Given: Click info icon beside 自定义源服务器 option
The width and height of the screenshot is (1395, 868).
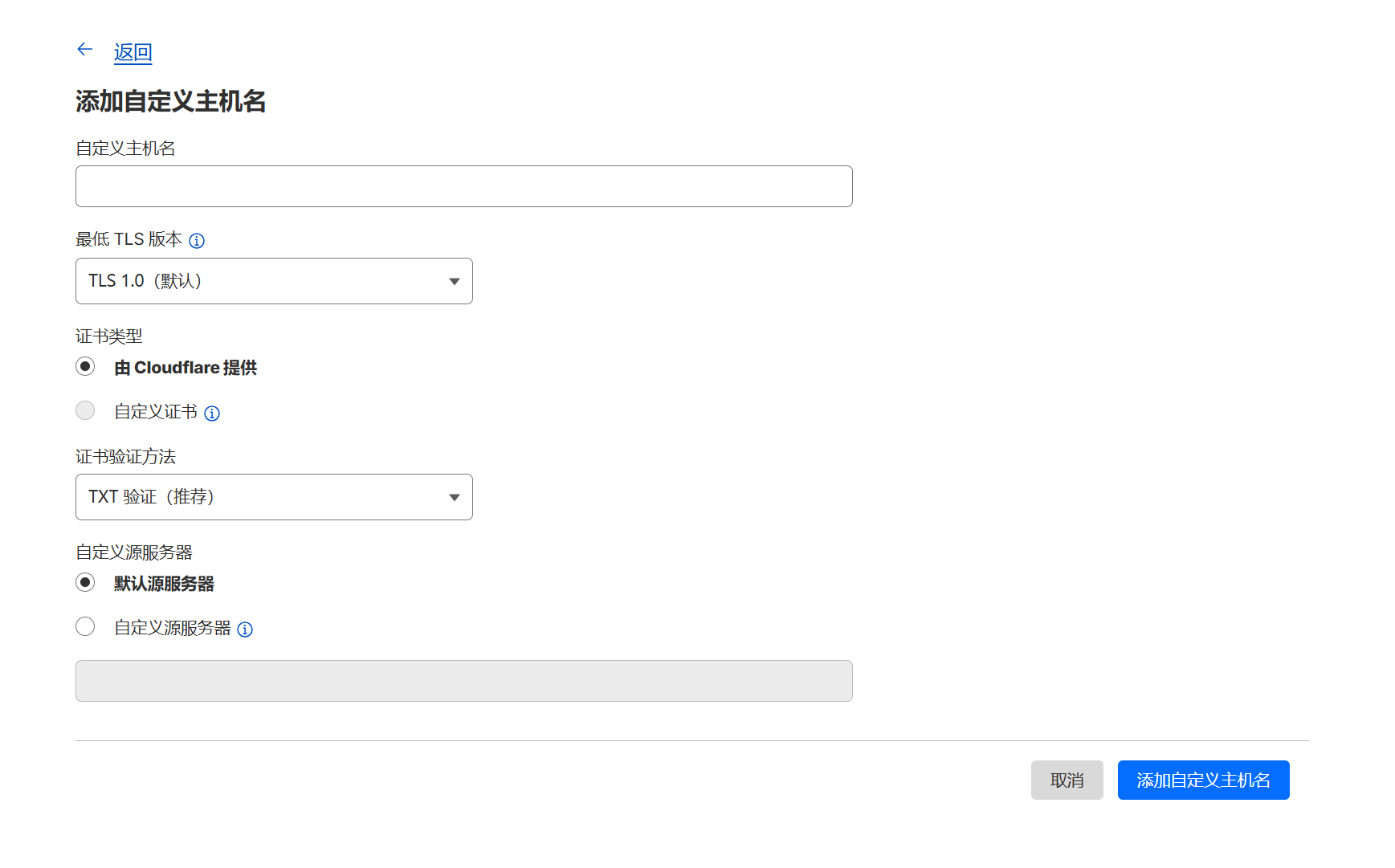Looking at the screenshot, I should [245, 630].
